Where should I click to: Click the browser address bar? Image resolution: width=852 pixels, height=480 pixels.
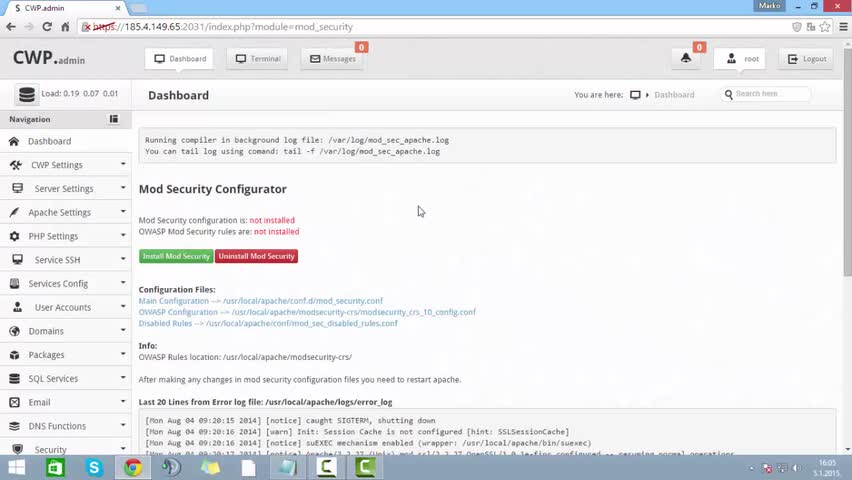click(x=435, y=27)
